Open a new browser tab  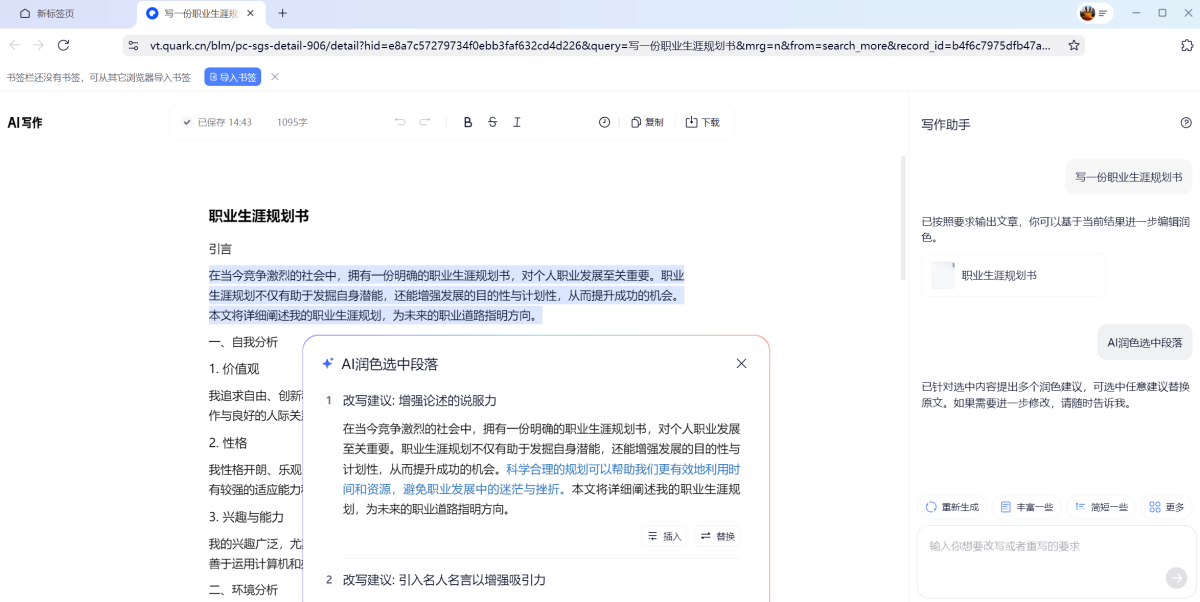pos(282,13)
